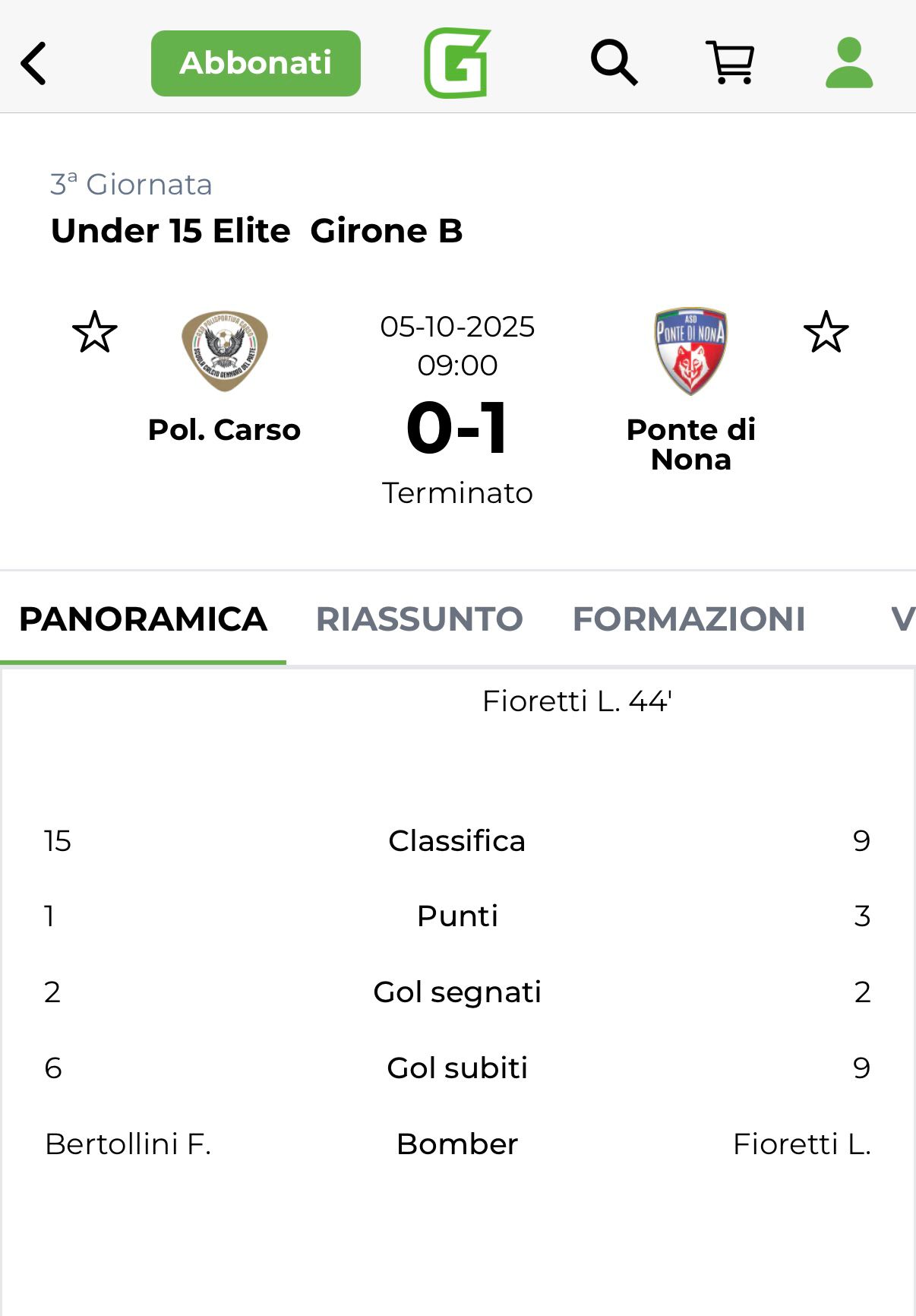Open the Under 15 Elite Girone B heading
The image size is (916, 1316).
click(x=257, y=231)
